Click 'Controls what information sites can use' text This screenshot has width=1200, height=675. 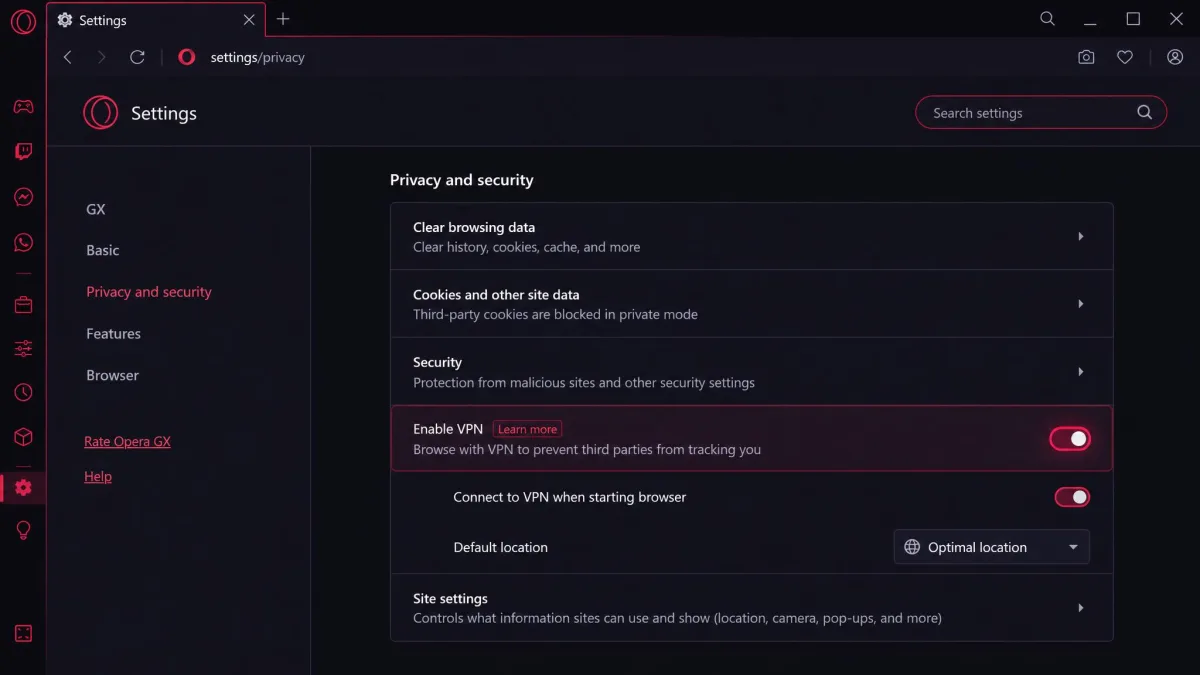point(677,618)
